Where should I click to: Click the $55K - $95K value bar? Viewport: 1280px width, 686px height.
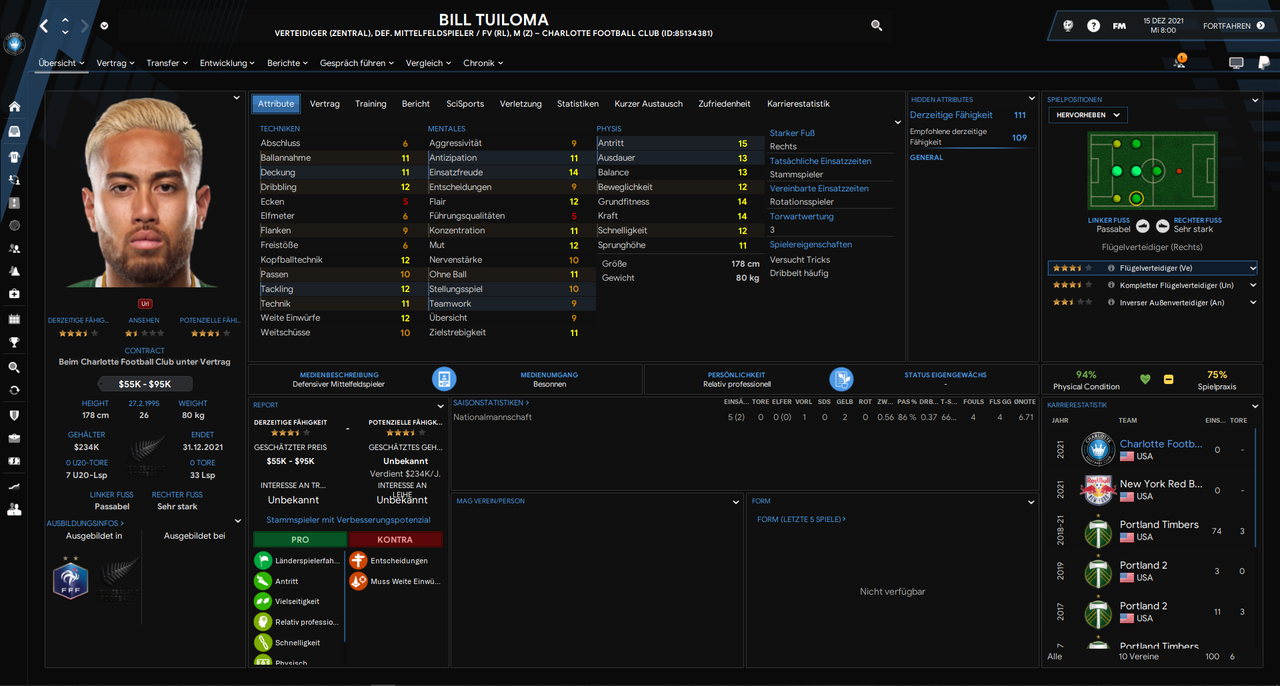point(145,384)
